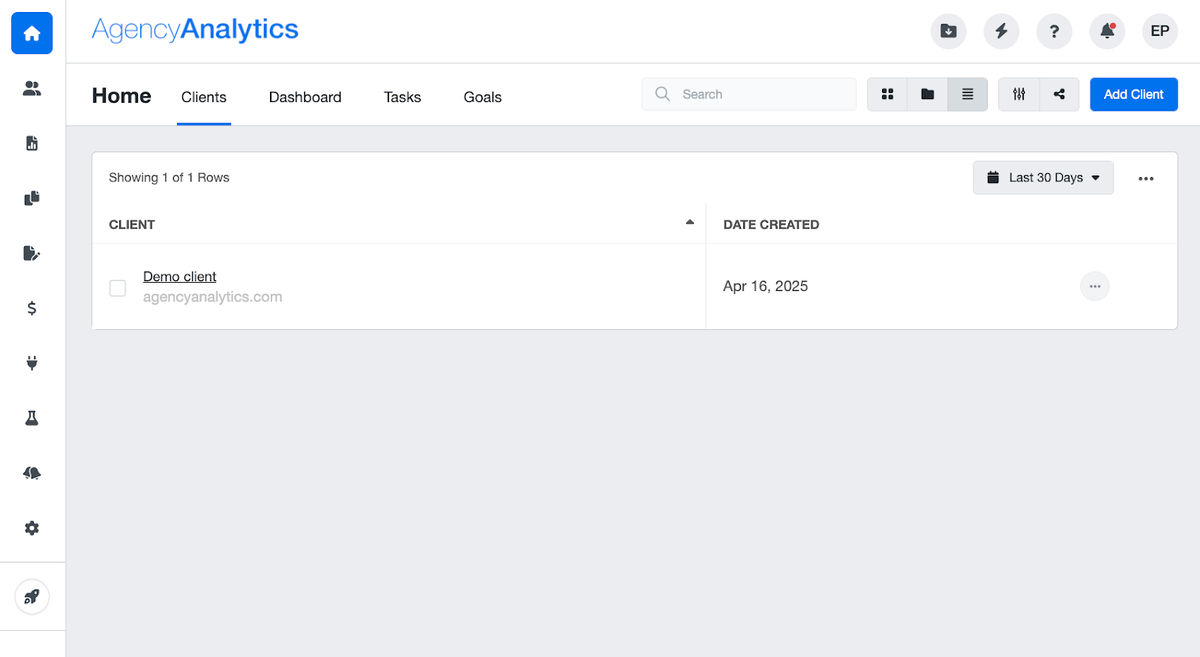Switch to the Dashboard tab

pyautogui.click(x=305, y=97)
